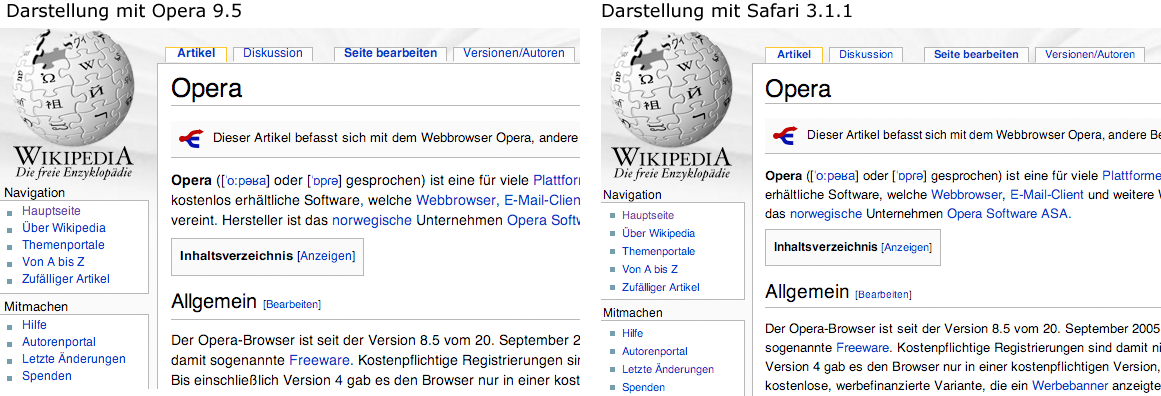Viewport: 1161px width, 396px height.
Task: Follow the Werbebanner link in Safari view
Action: 1070,386
